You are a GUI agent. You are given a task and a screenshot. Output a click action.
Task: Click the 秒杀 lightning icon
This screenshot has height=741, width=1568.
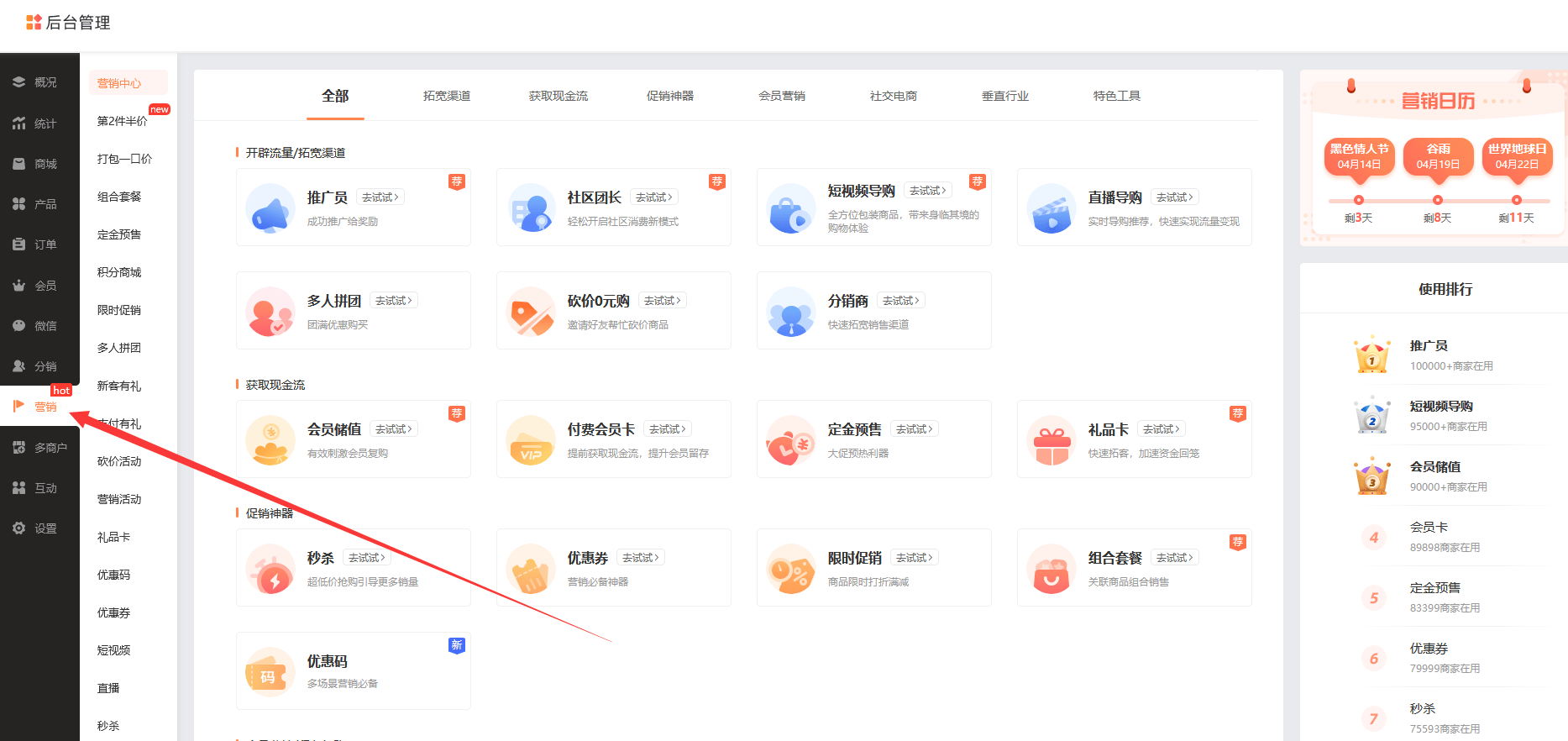click(x=270, y=569)
